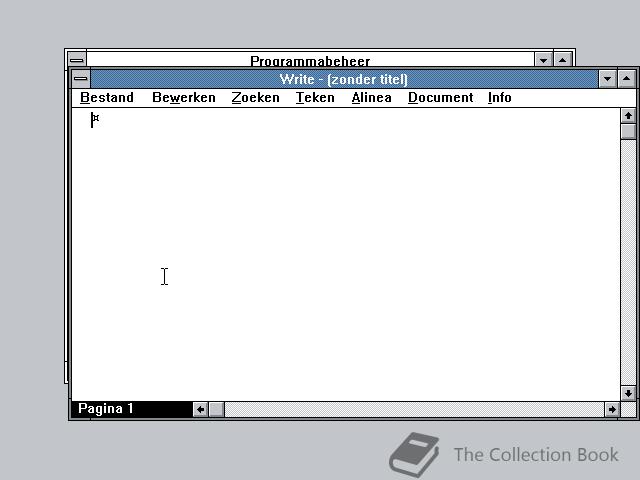Click the horizontal scrollbar thumb
Screen dimensions: 640x480
coord(216,409)
